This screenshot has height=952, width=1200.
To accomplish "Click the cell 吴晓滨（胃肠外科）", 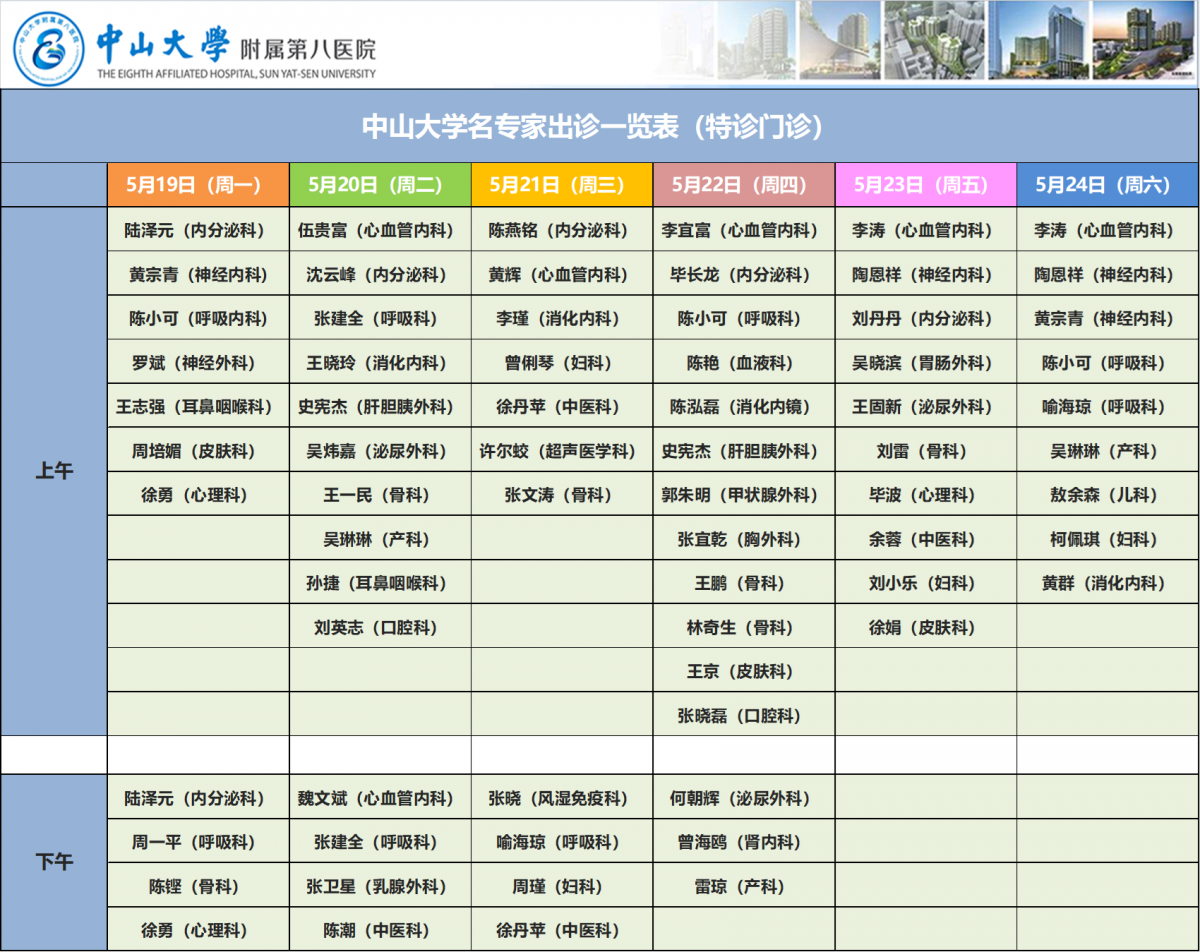I will pos(926,363).
